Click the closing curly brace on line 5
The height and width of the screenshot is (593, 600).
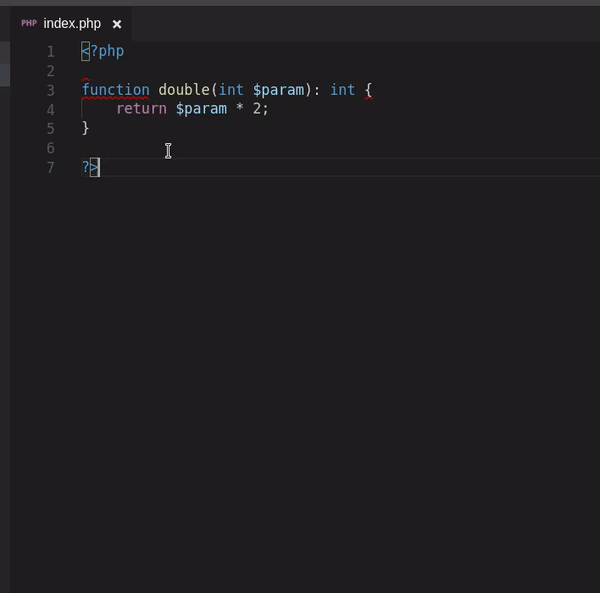[85, 128]
